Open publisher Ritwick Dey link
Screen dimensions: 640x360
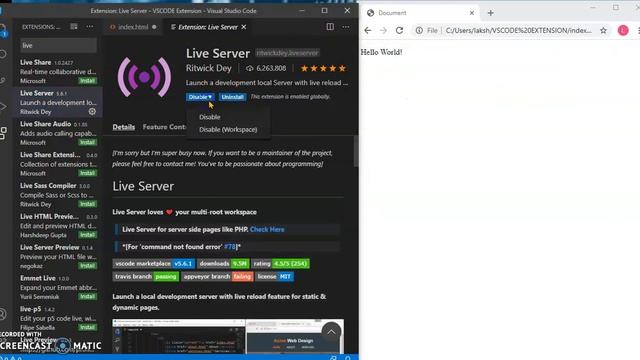point(209,68)
